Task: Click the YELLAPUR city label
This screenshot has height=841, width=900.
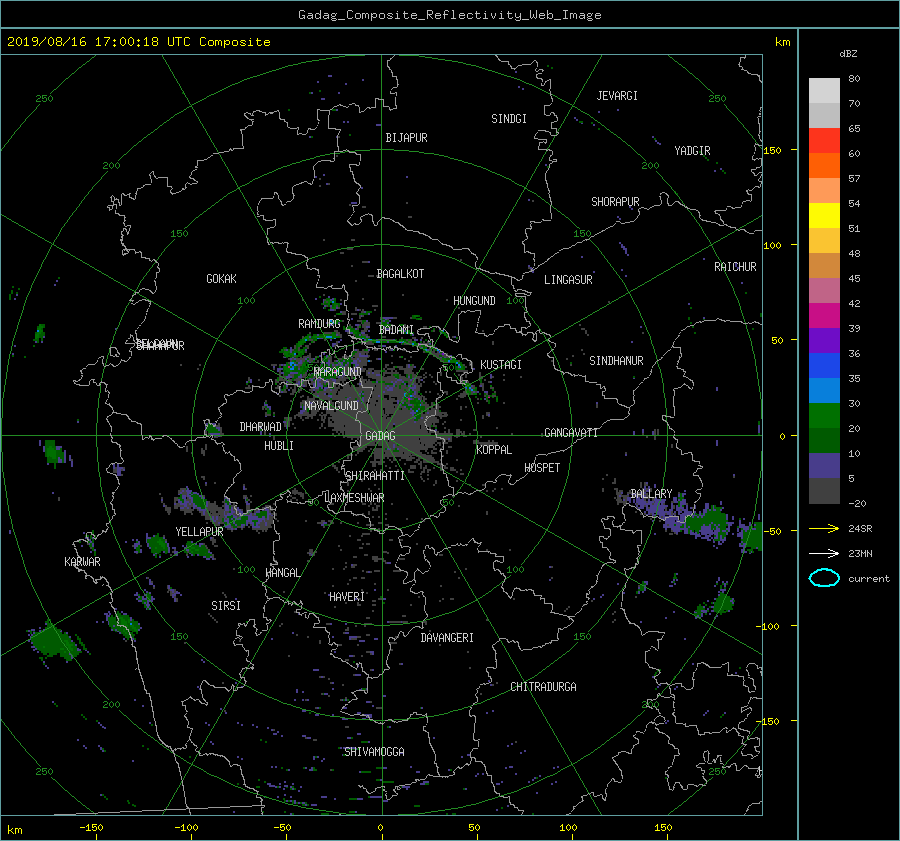Action: [x=199, y=532]
